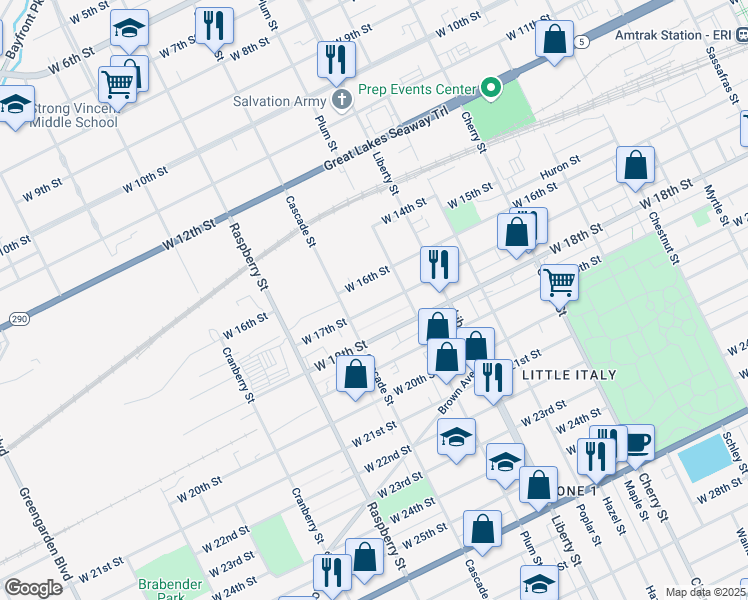The width and height of the screenshot is (748, 600).
Task: Click the W 12th St road label
Action: click(x=188, y=235)
